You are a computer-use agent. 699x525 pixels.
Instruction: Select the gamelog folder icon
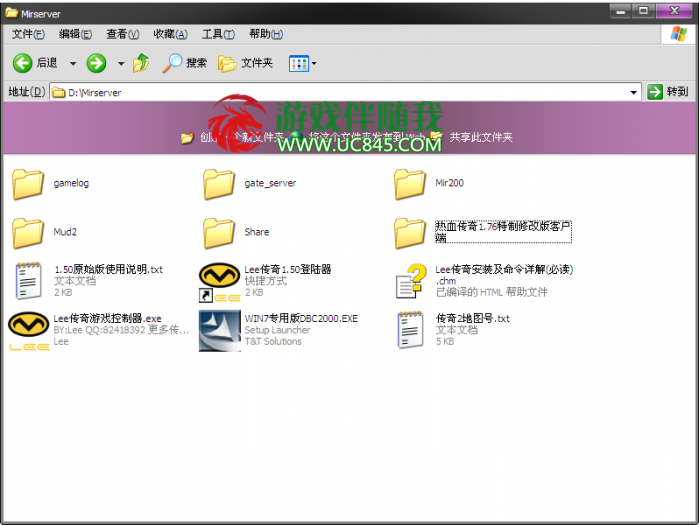pyautogui.click(x=28, y=184)
